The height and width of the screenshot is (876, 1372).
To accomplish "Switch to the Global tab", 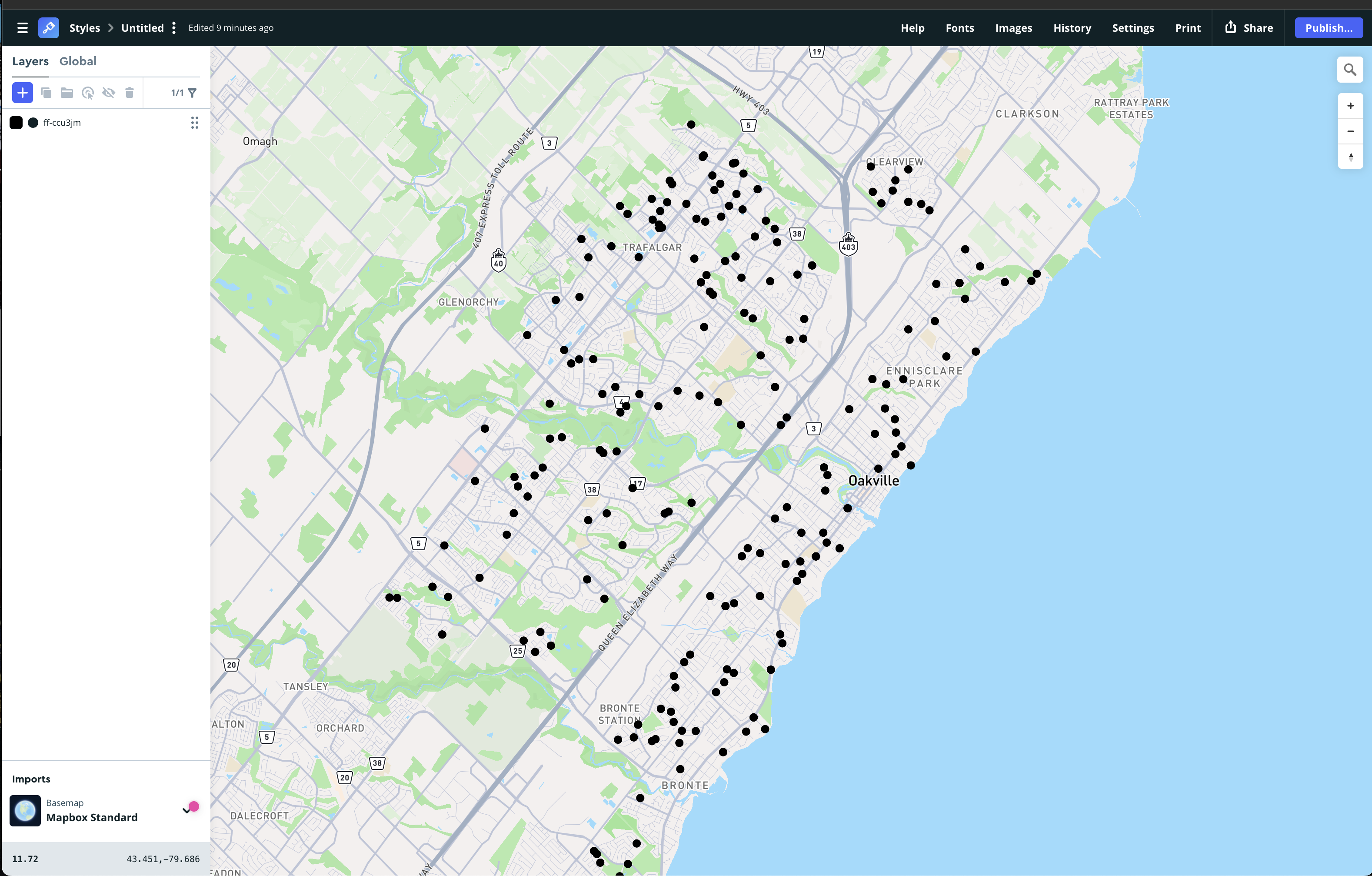I will coord(77,61).
